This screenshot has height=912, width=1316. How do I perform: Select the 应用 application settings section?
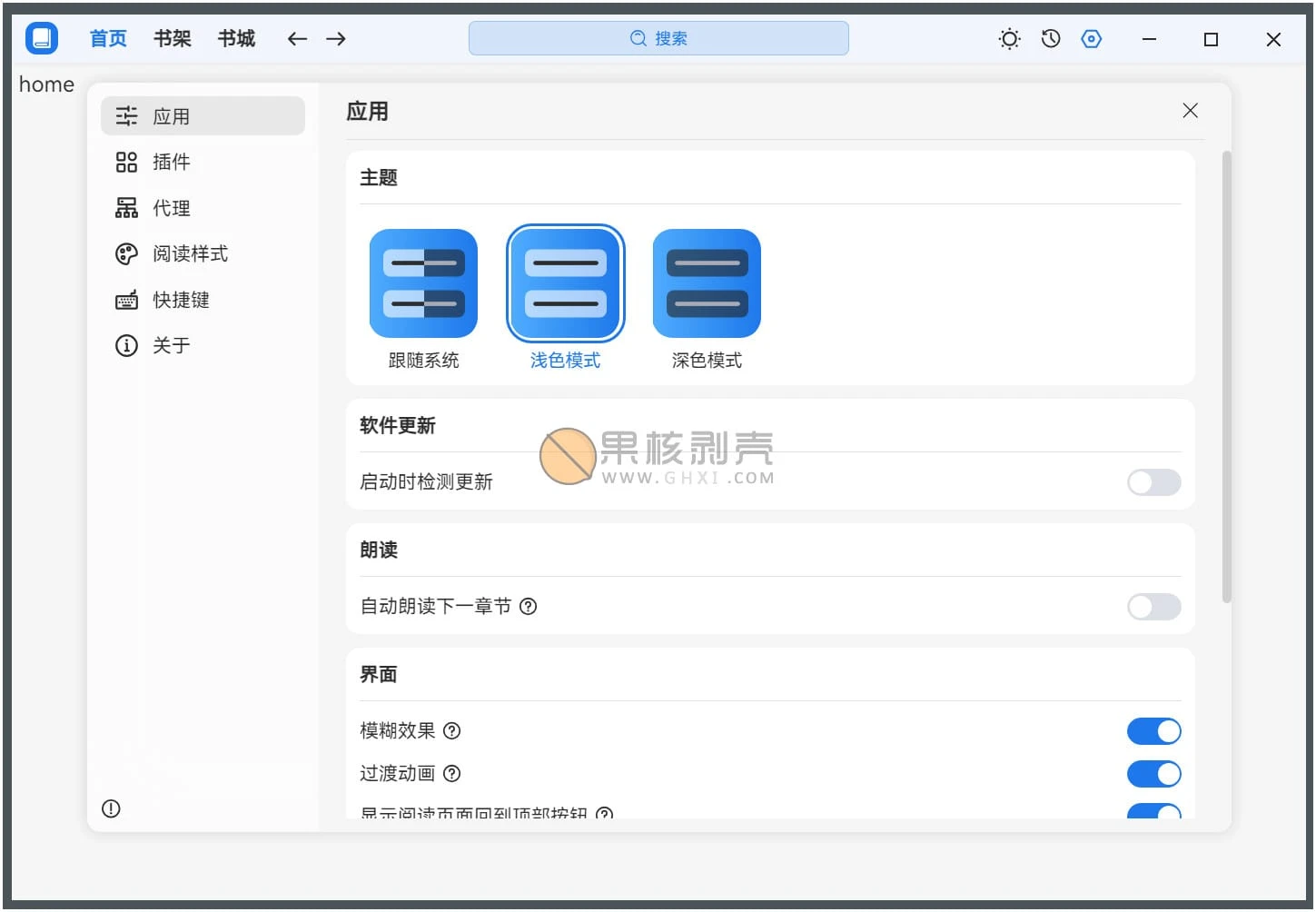tap(172, 115)
